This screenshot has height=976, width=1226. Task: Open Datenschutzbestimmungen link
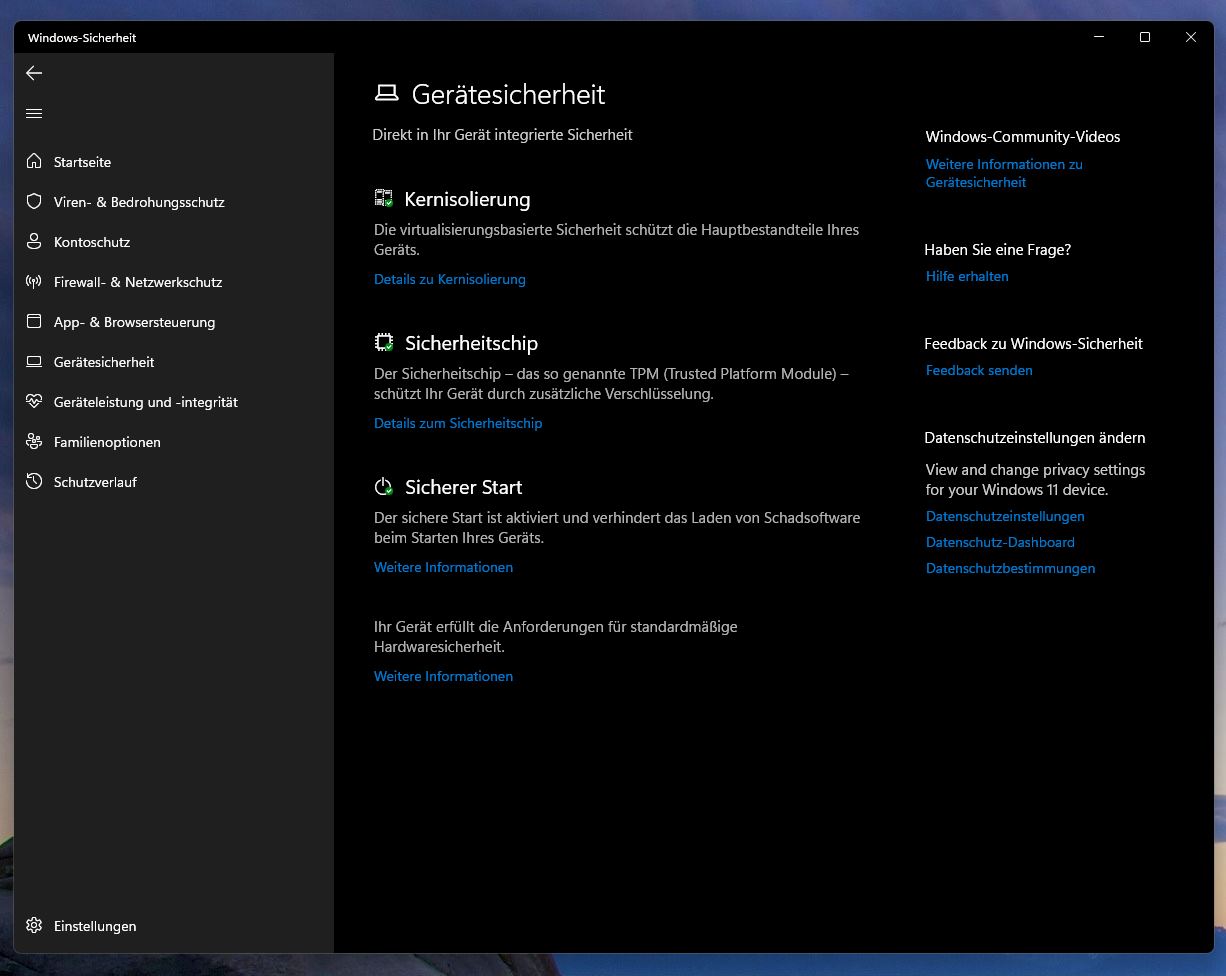pyautogui.click(x=1010, y=568)
